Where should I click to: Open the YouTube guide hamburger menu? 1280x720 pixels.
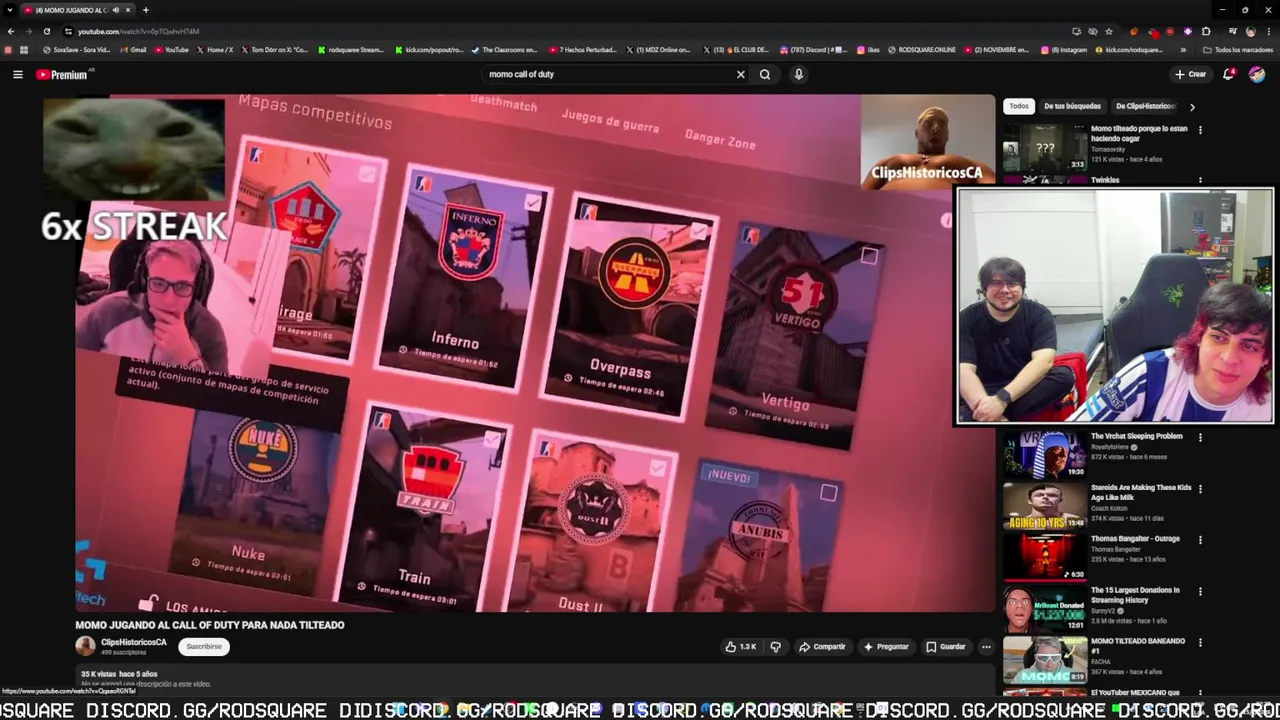[17, 74]
